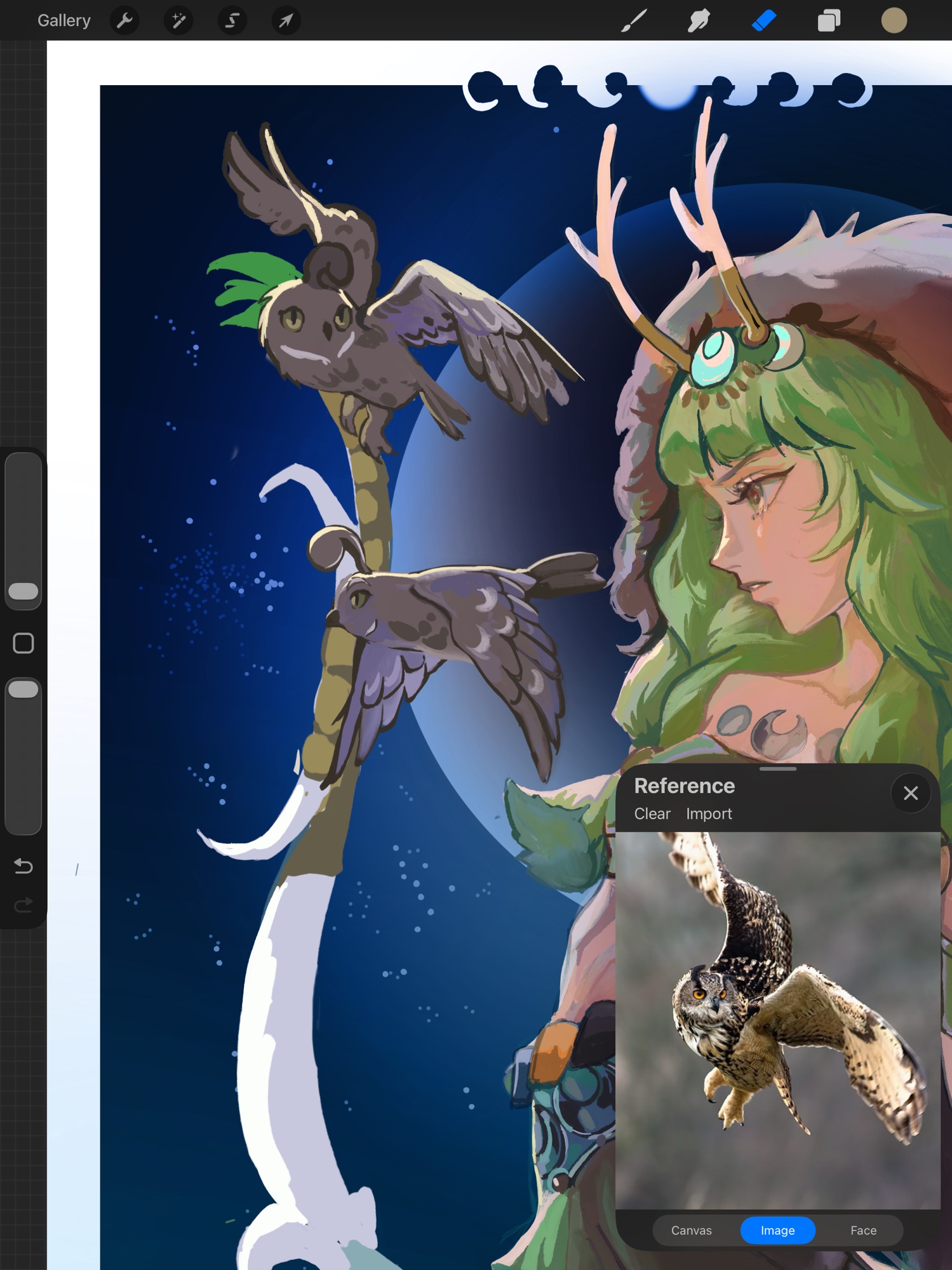
Task: Click the brush opacity slider handle
Action: click(23, 690)
